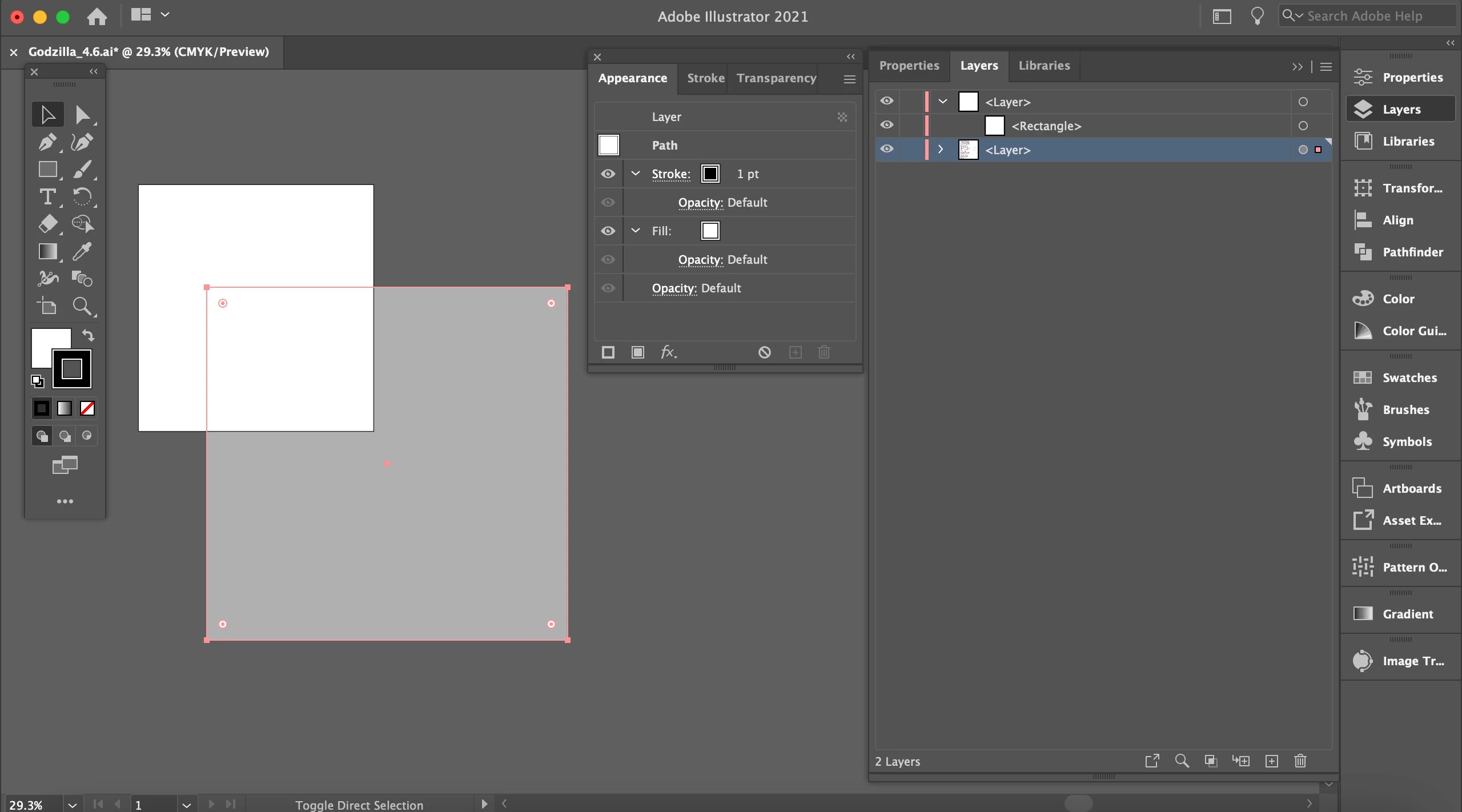Image resolution: width=1462 pixels, height=812 pixels.
Task: Select the Eyedropper tool
Action: pos(82,252)
